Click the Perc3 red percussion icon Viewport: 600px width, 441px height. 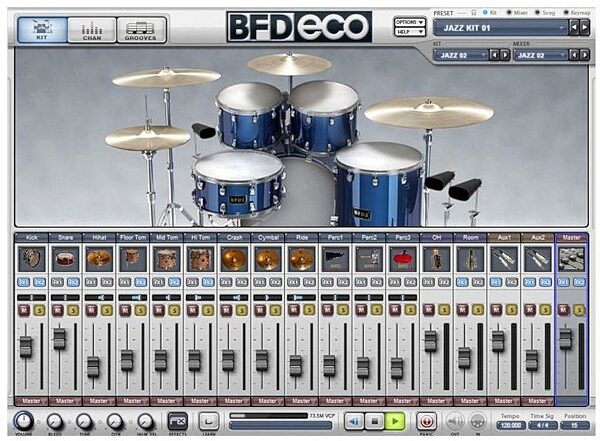(x=402, y=259)
